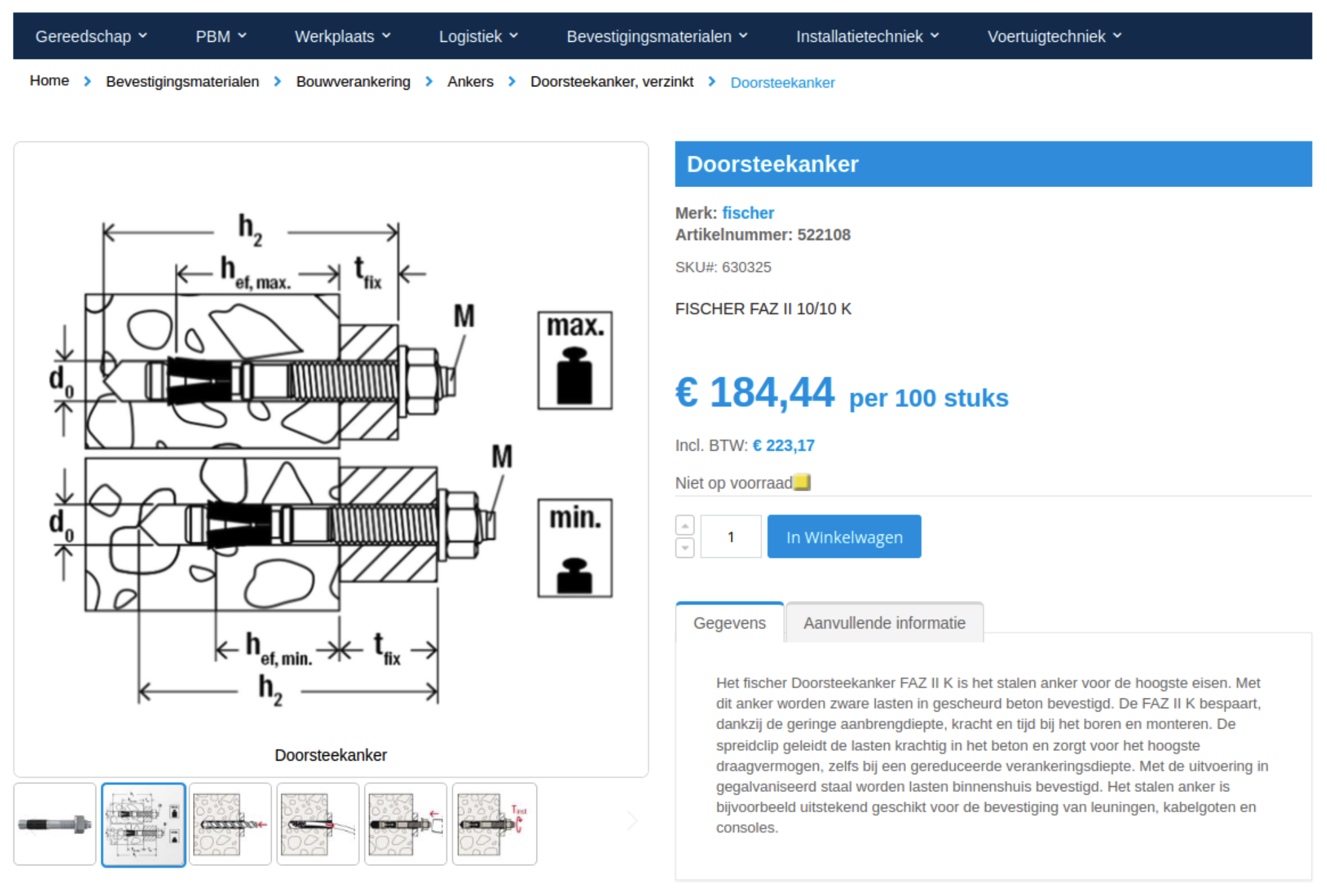Click the main installation diagram image
This screenshot has height=896, width=1327.
(x=330, y=458)
